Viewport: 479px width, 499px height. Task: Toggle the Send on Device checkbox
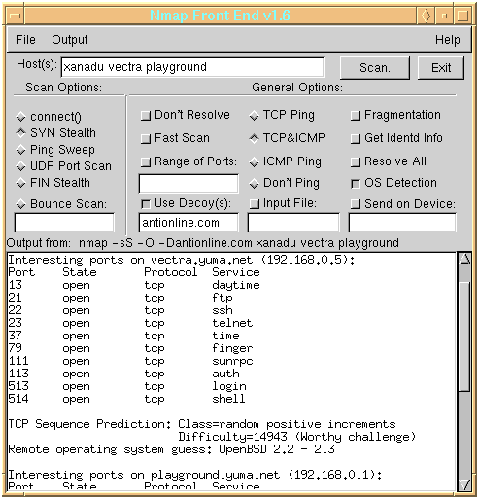click(x=356, y=204)
